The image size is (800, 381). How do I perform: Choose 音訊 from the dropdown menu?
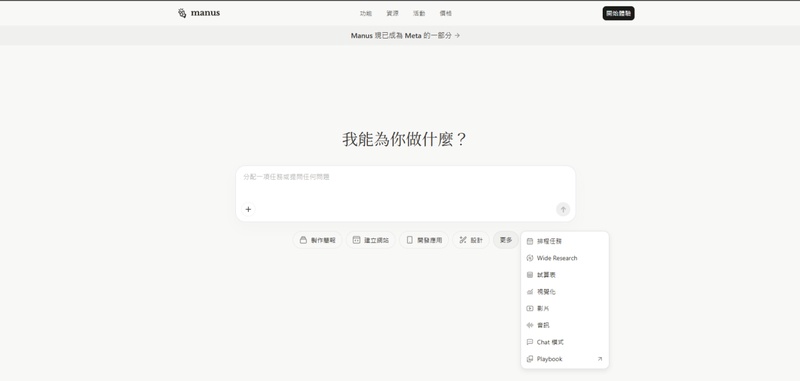pos(565,325)
